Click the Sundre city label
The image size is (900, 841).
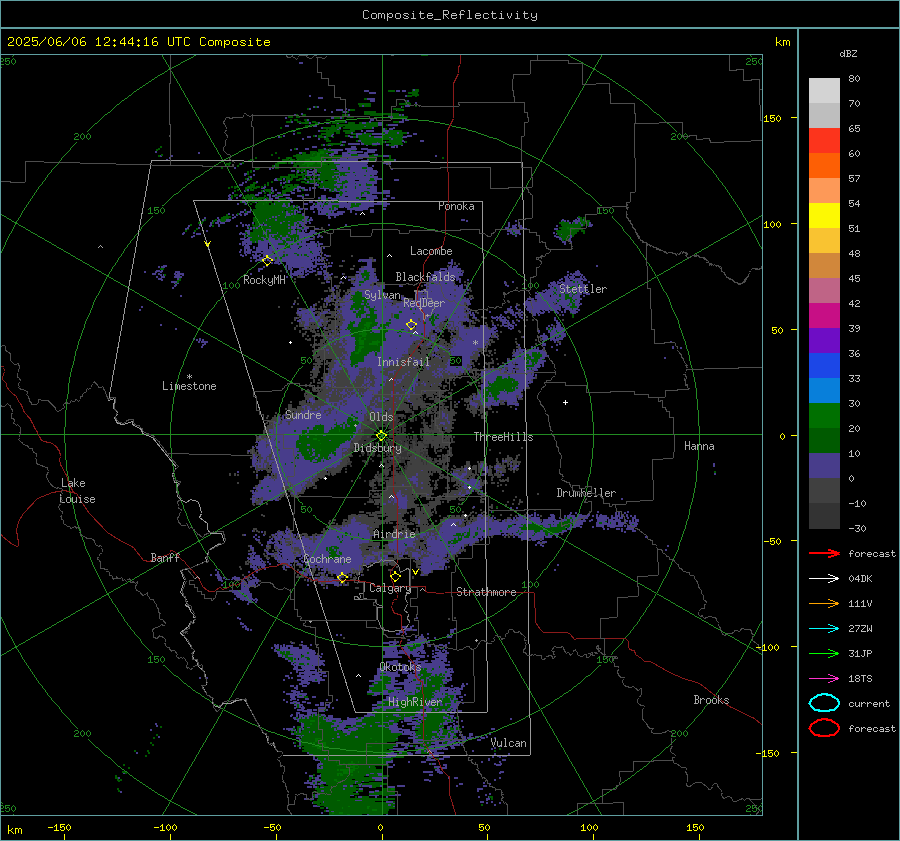(303, 415)
